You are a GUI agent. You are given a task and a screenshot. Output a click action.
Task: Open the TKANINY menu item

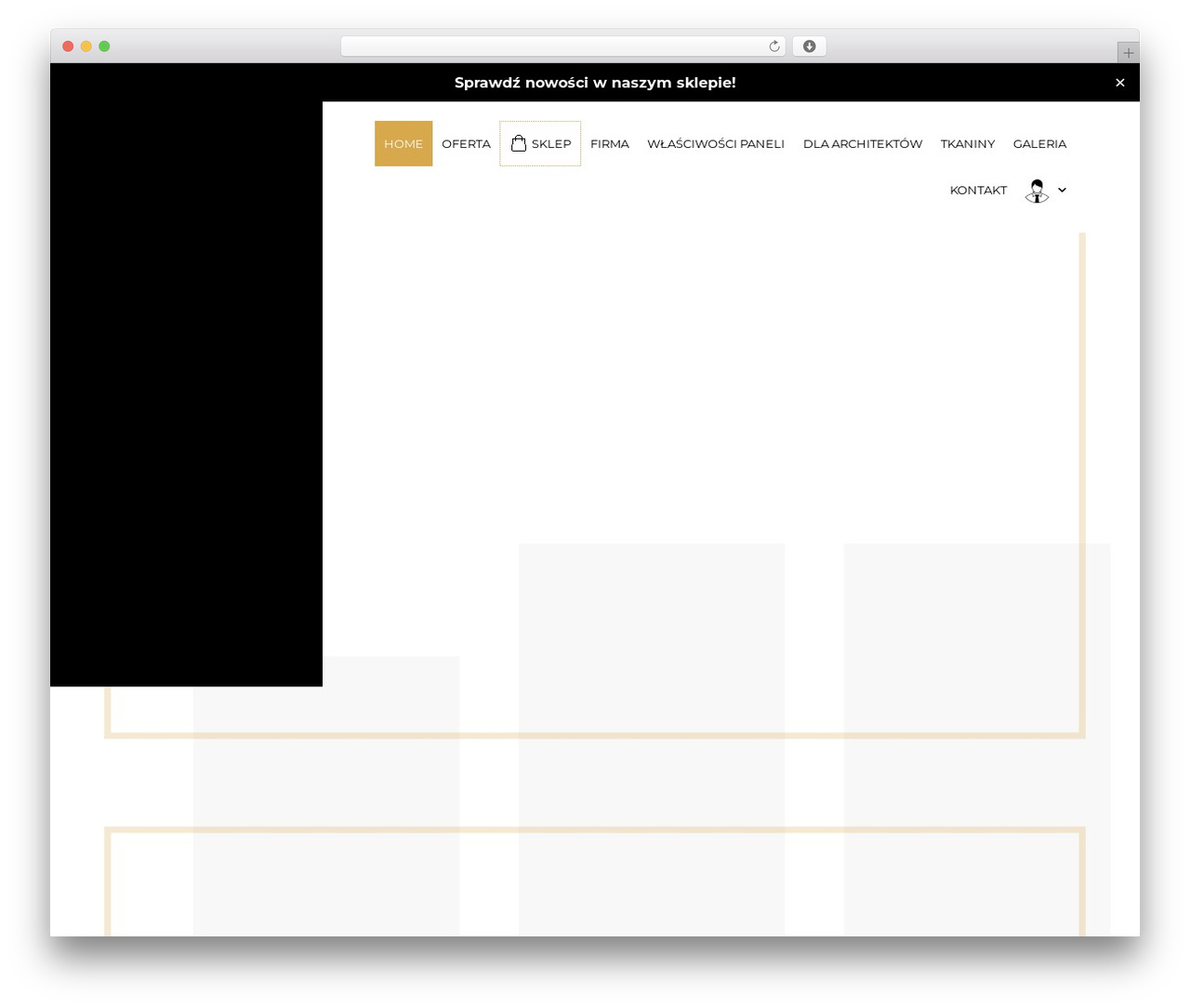pos(968,143)
